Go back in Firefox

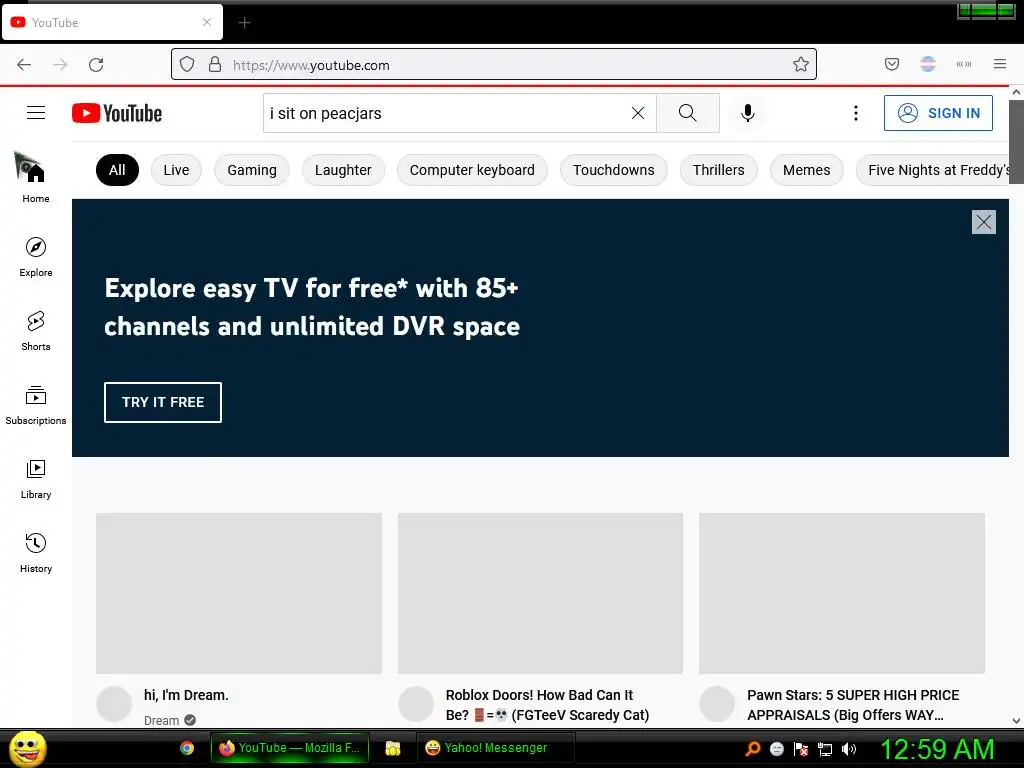click(24, 64)
